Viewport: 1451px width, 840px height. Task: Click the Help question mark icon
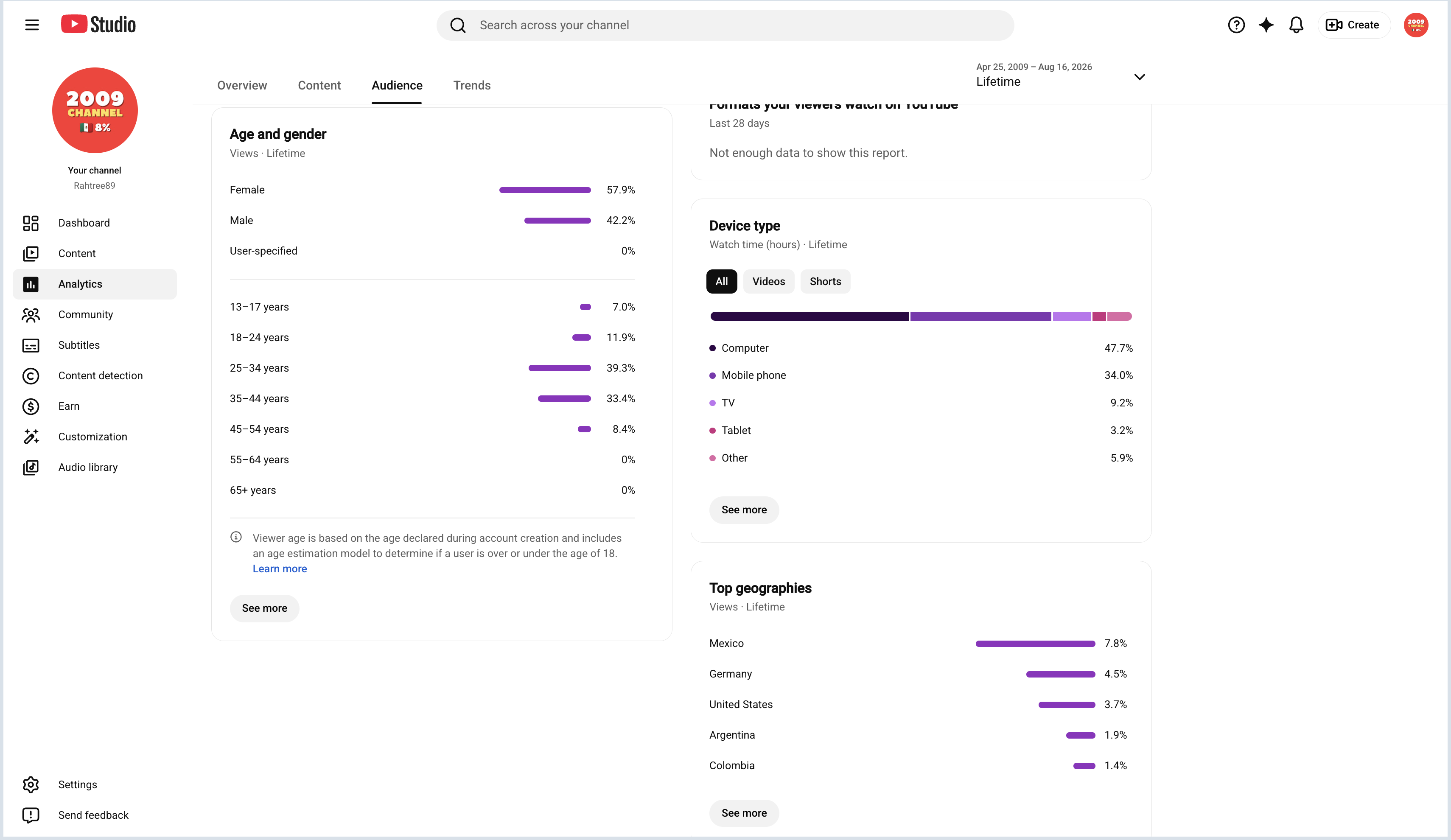coord(1235,25)
